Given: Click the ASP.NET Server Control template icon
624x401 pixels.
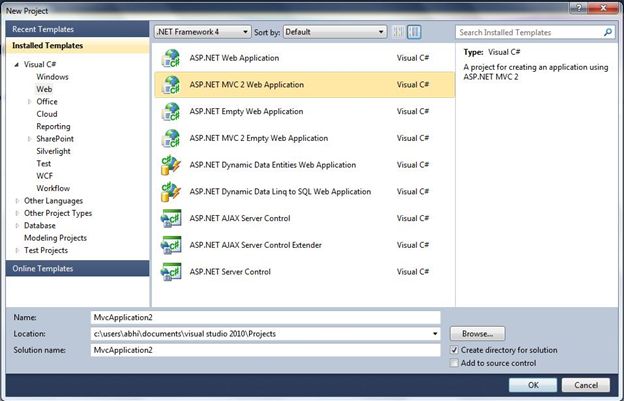Looking at the screenshot, I should 171,271.
